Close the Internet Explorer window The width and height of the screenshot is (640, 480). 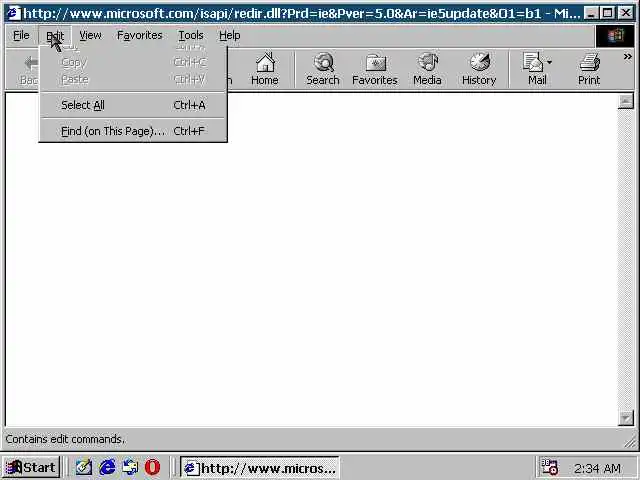coord(625,13)
